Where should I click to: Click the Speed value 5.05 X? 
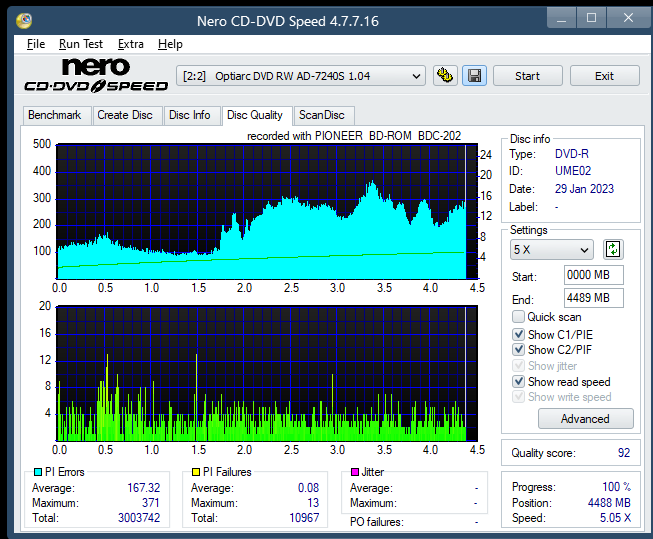click(x=615, y=518)
